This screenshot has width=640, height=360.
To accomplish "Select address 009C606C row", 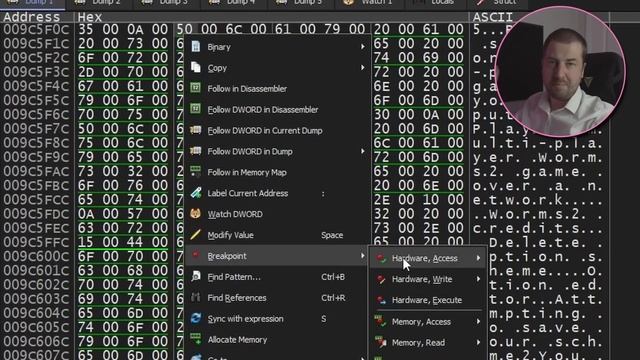I will click(36, 341).
